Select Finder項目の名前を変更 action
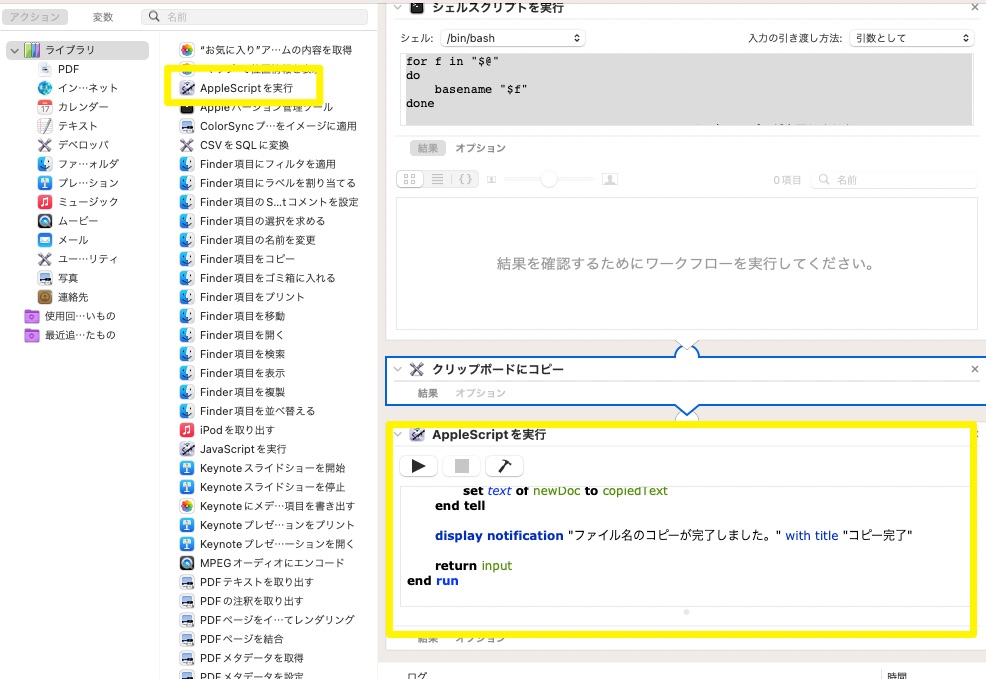The width and height of the screenshot is (986, 679). 257,240
